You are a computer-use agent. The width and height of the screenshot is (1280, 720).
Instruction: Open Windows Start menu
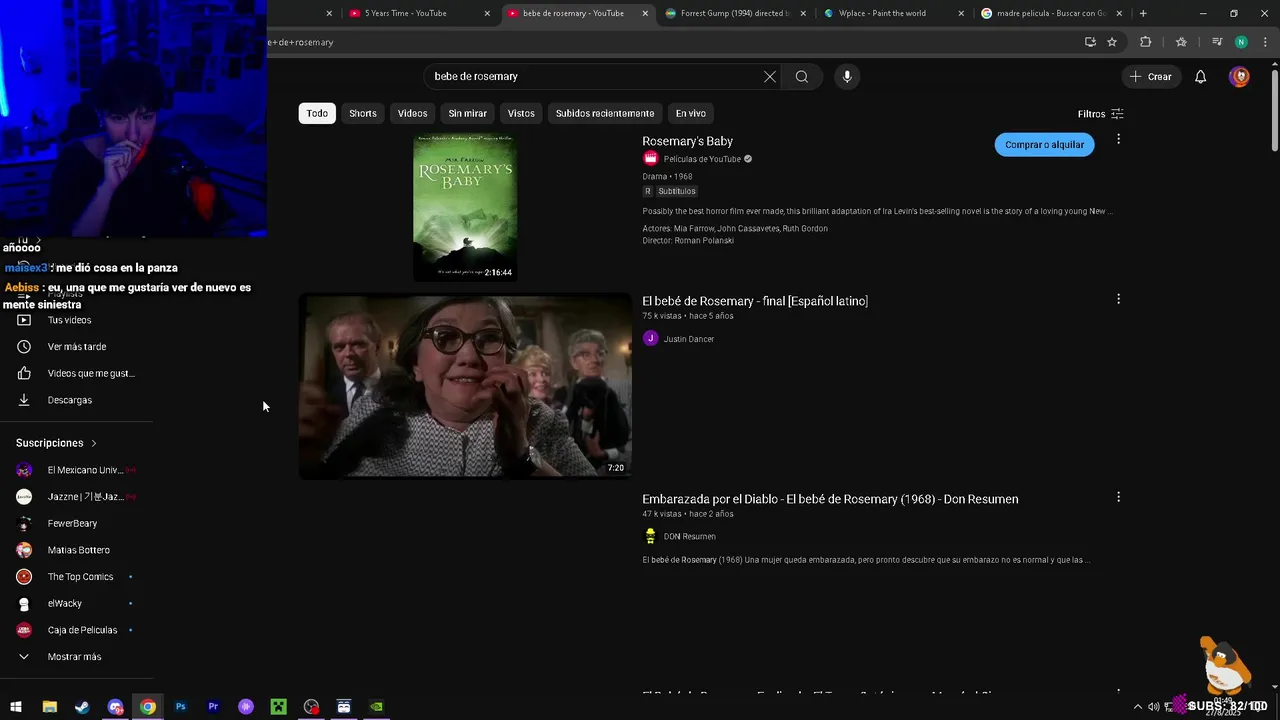(16, 707)
